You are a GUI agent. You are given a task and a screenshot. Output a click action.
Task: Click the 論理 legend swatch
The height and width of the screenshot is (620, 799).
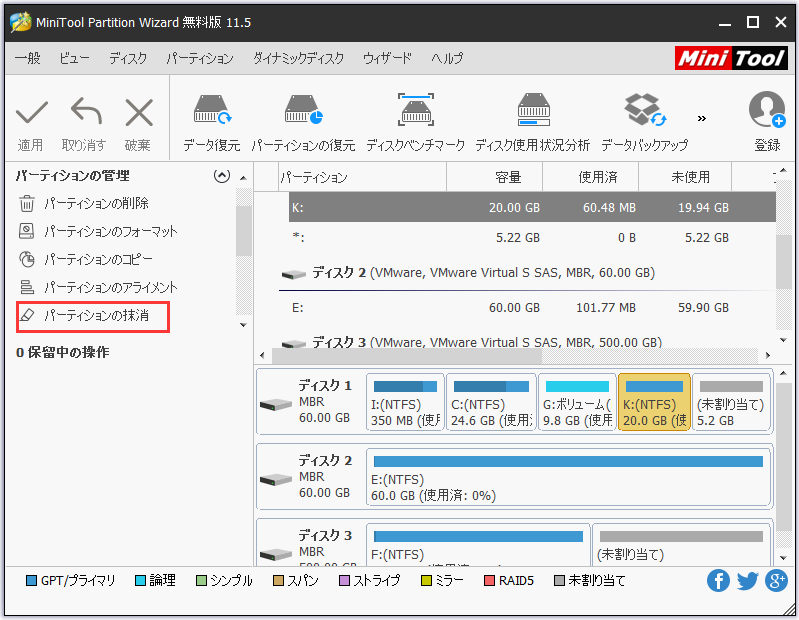(x=140, y=581)
